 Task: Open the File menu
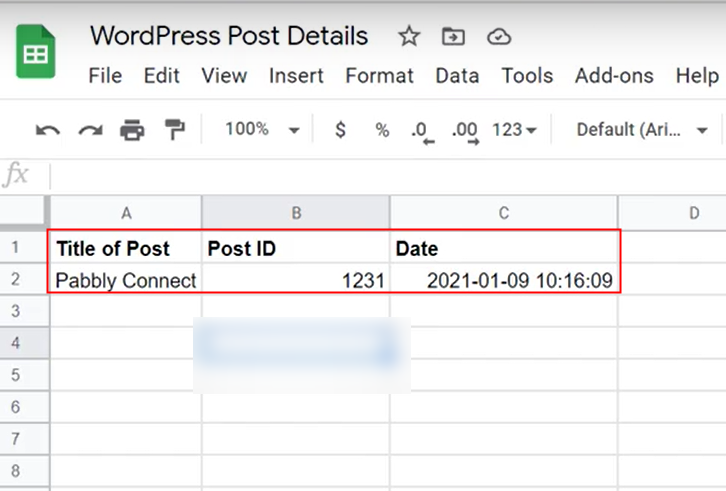105,76
